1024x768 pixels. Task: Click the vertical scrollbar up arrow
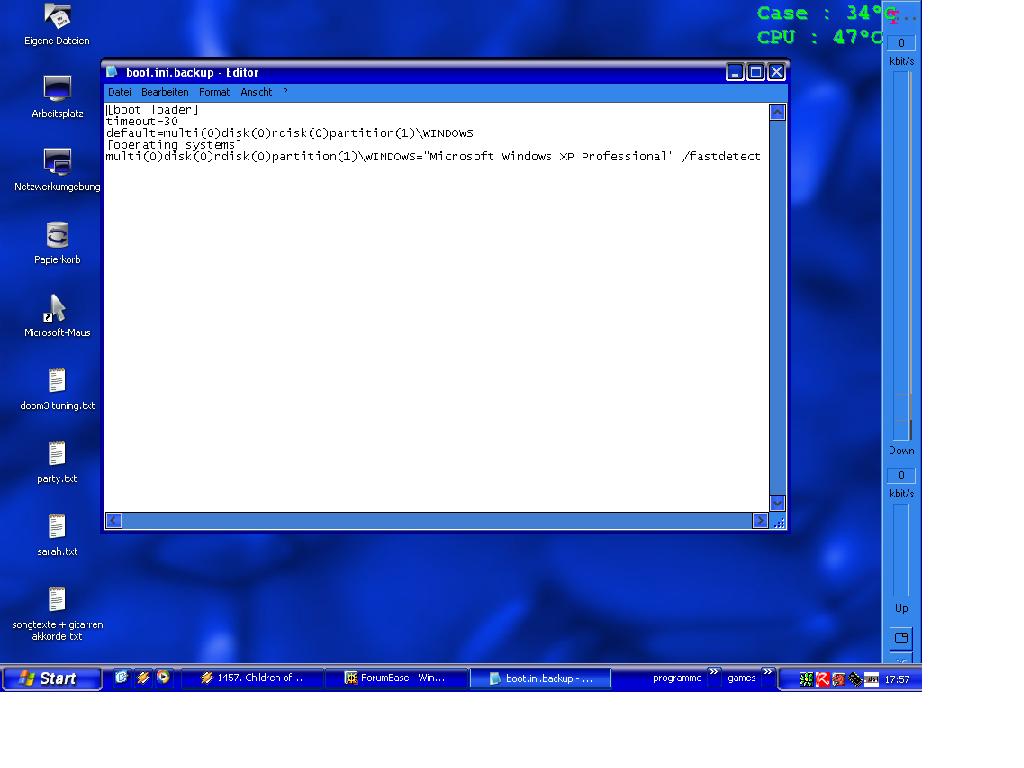click(777, 112)
